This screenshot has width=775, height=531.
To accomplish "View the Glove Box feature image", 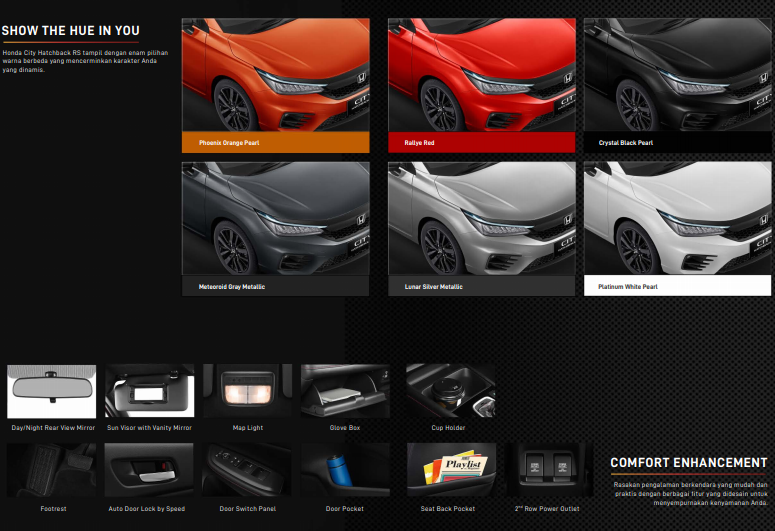I will 345,391.
